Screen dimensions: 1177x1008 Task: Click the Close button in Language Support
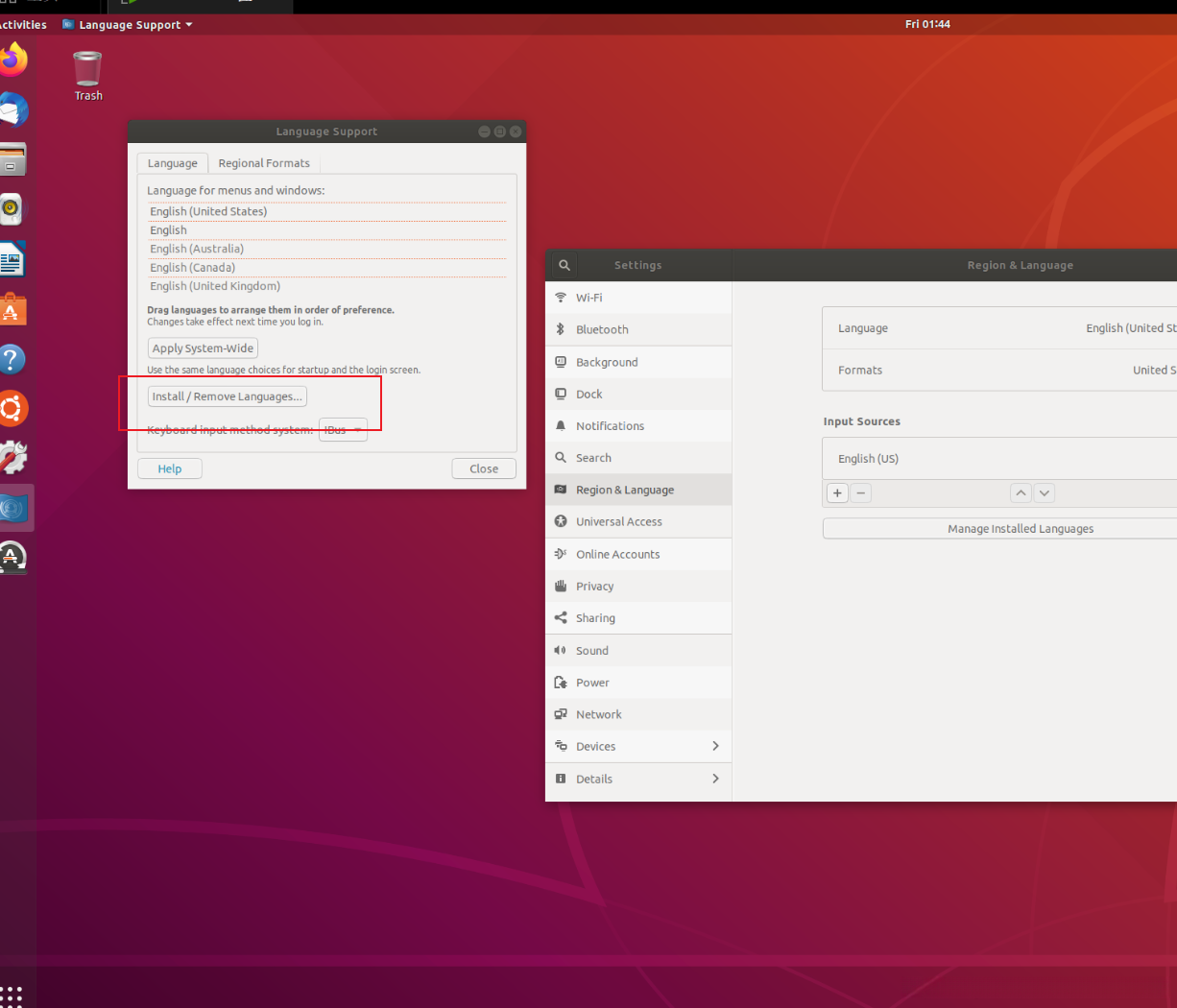click(484, 468)
